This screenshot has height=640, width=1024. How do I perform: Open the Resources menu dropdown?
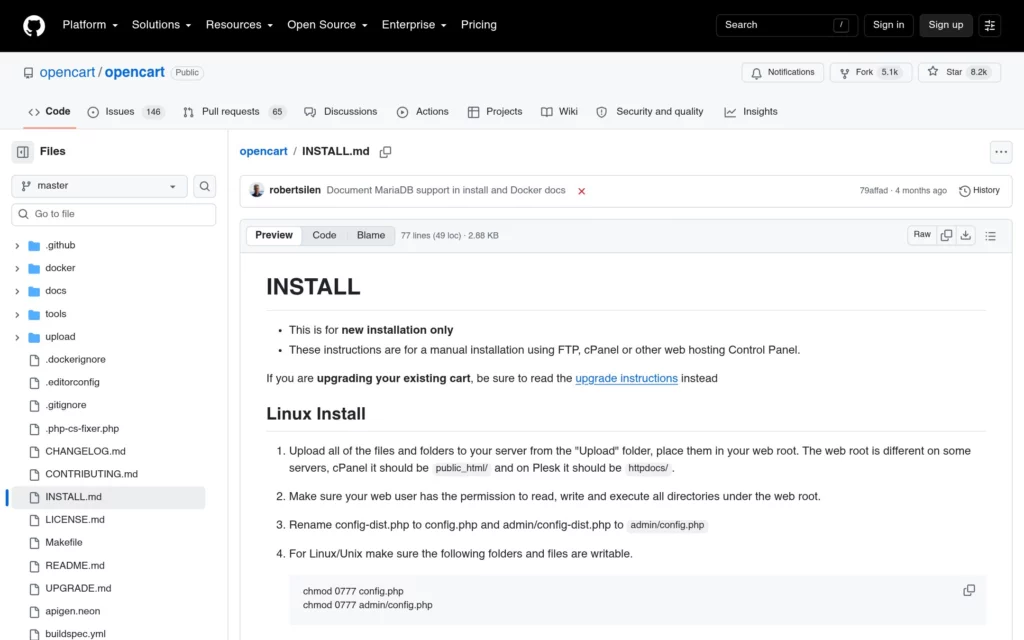[239, 25]
